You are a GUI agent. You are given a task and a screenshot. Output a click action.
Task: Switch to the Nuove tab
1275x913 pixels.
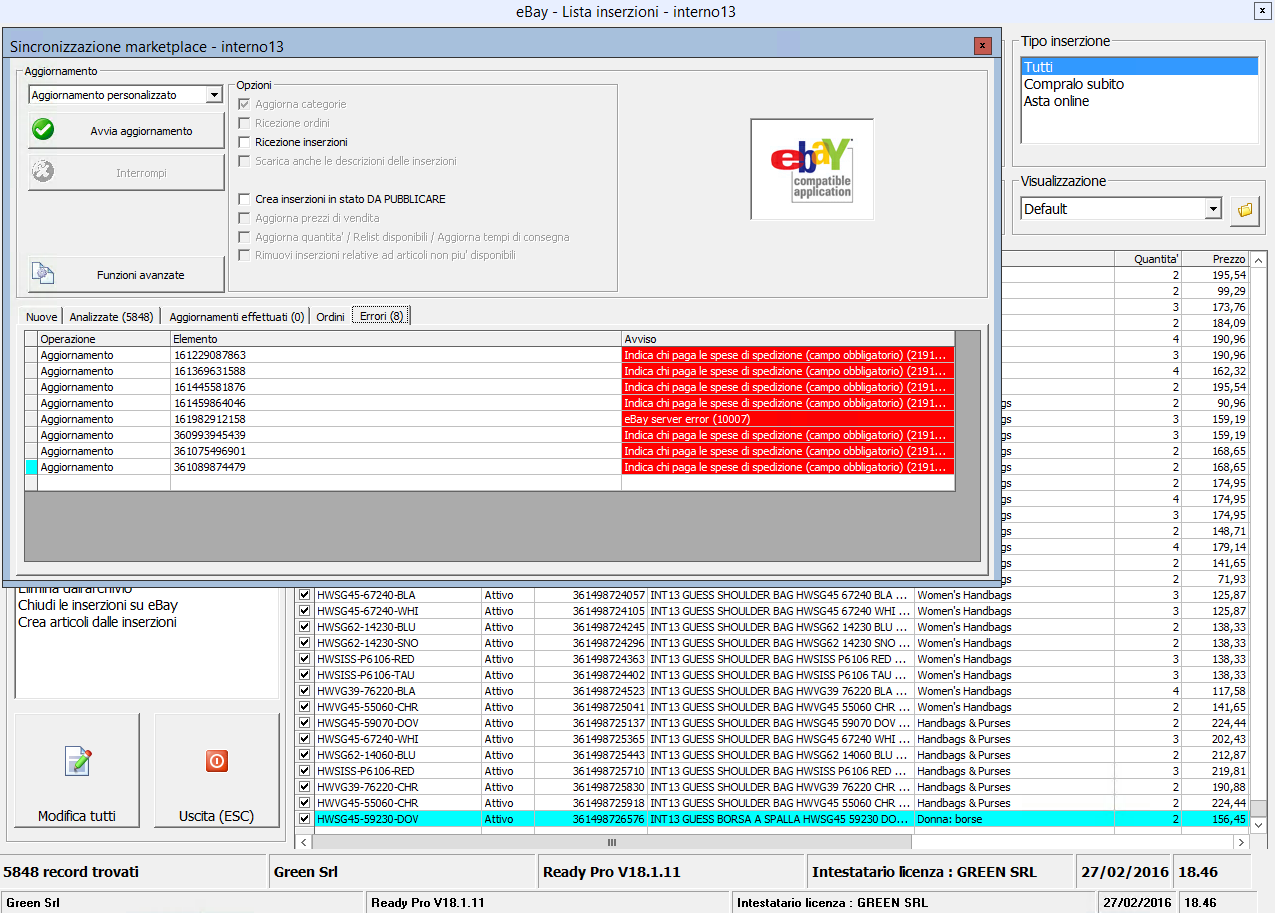[x=41, y=317]
